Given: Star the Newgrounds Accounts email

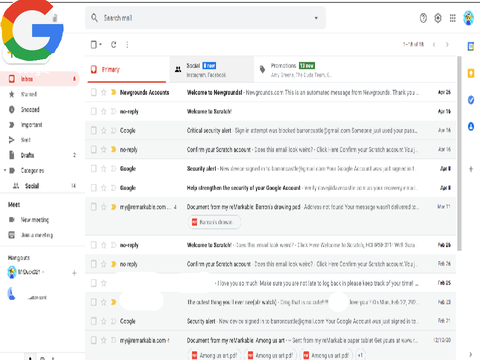Looking at the screenshot, I should tap(104, 92).
